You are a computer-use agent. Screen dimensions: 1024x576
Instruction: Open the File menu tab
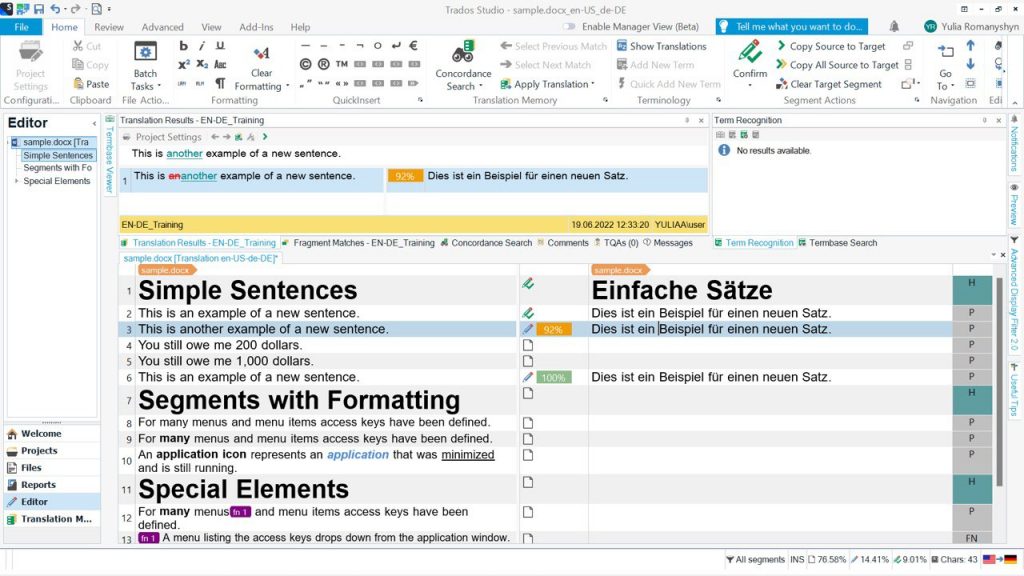[22, 27]
